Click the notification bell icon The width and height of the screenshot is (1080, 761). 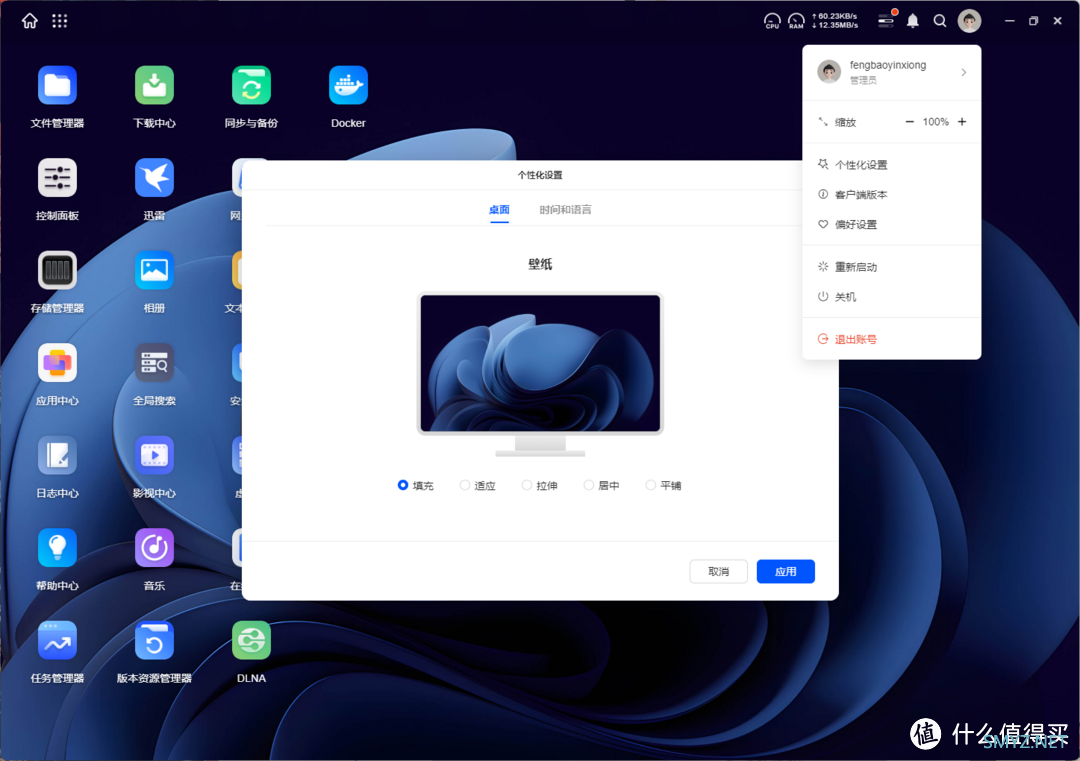pos(912,21)
